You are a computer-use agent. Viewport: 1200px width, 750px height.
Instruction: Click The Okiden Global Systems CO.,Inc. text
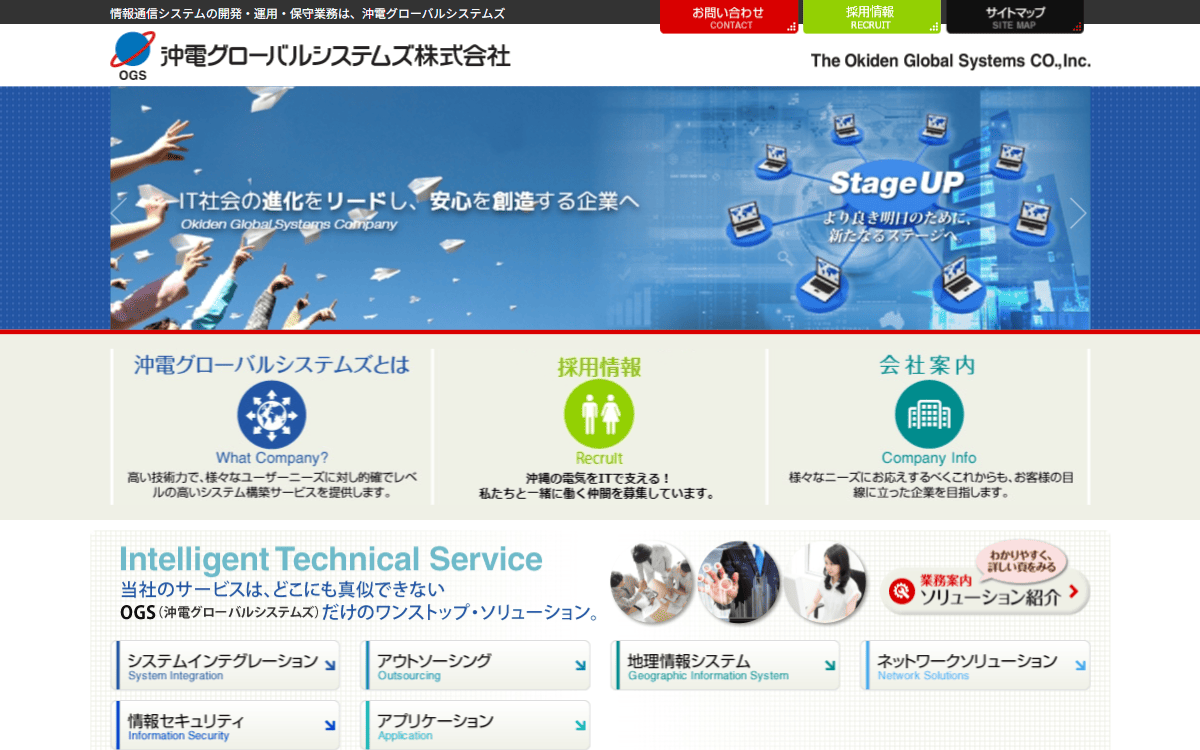tap(950, 61)
